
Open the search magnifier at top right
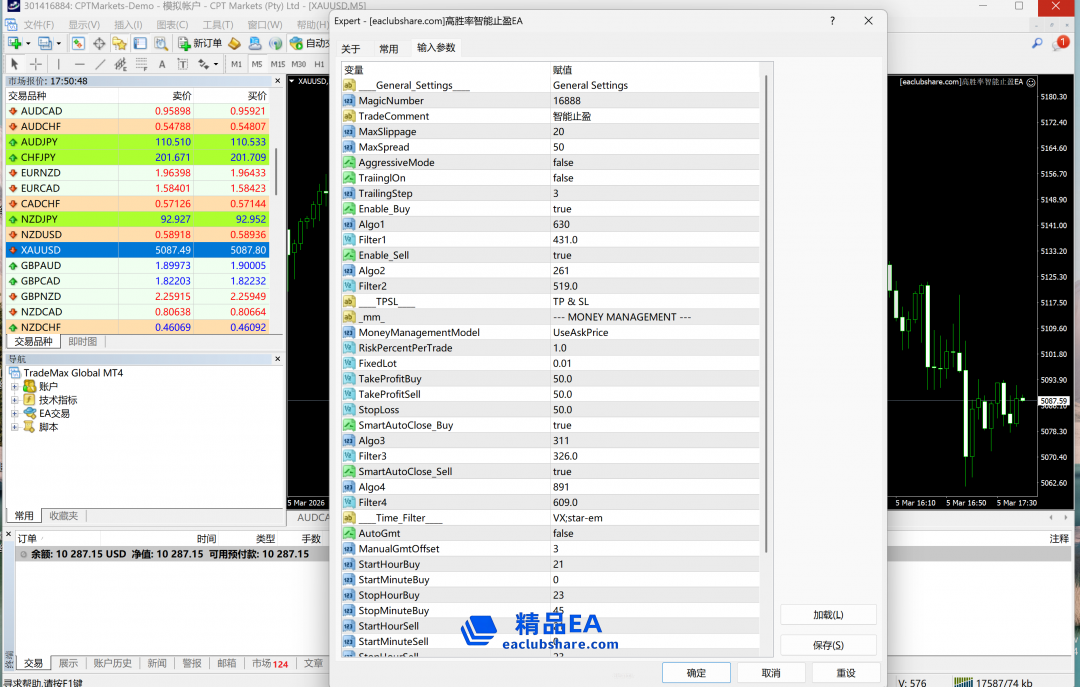1037,43
